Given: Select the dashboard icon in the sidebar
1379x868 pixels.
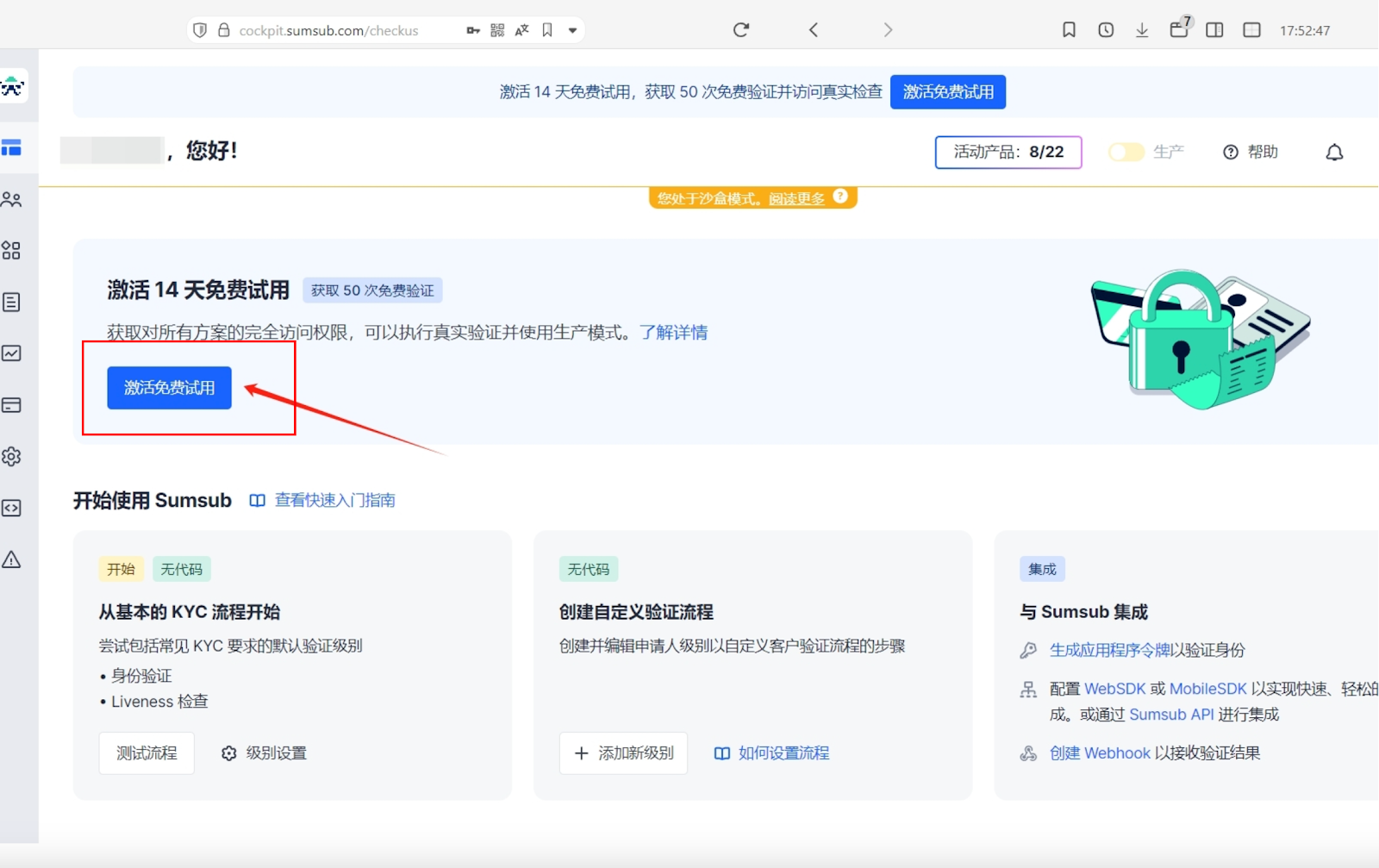Looking at the screenshot, I should coord(11,148).
